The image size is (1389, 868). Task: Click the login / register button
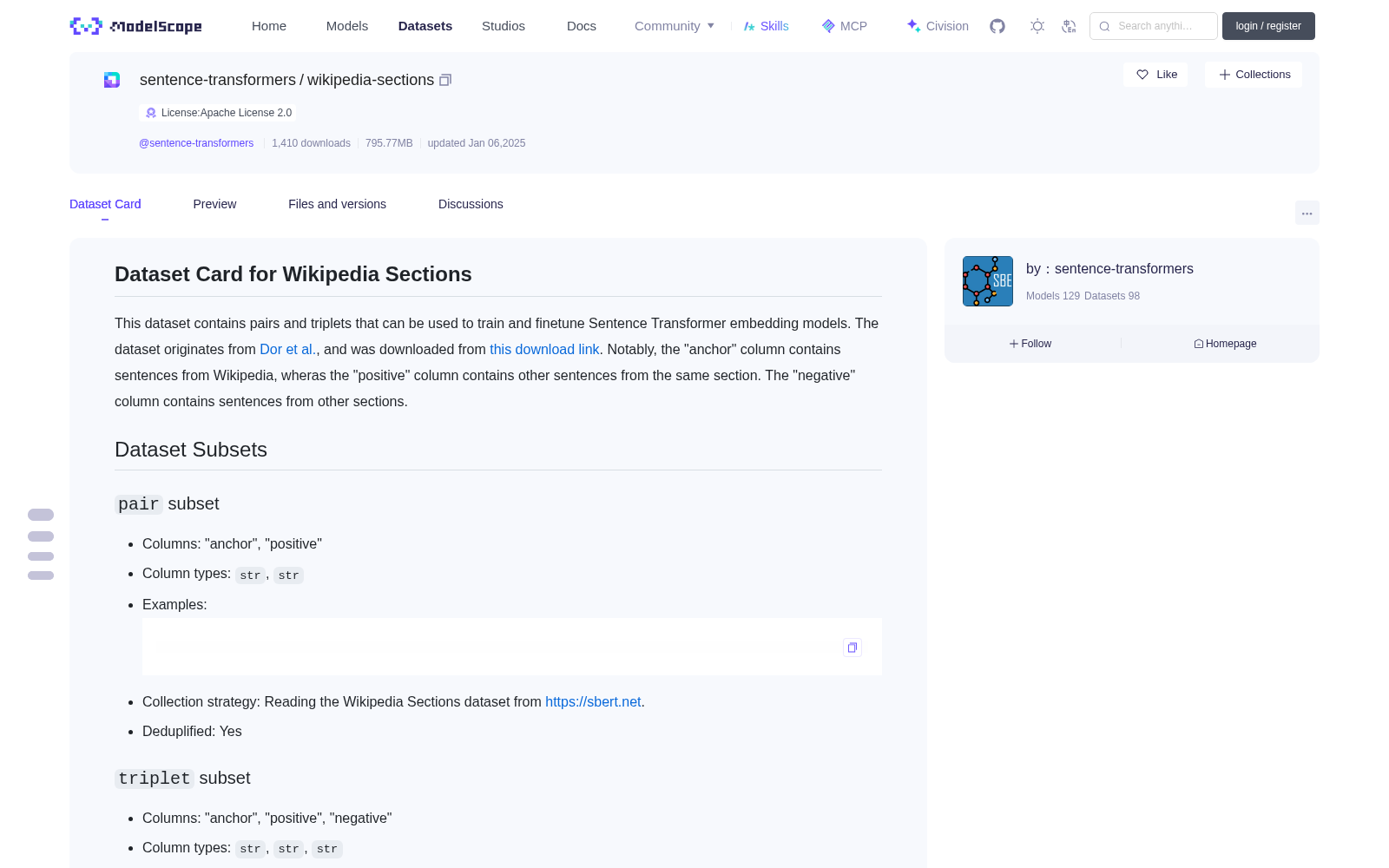tap(1268, 26)
